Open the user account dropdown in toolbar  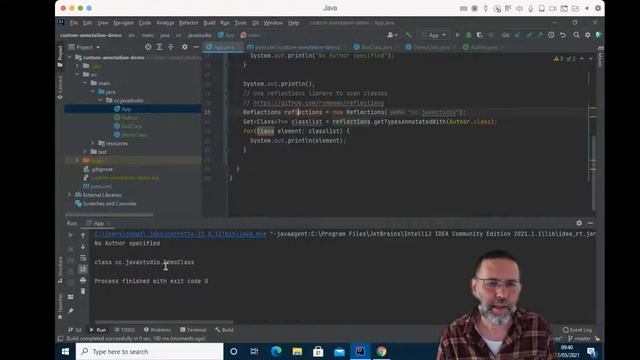(392, 35)
